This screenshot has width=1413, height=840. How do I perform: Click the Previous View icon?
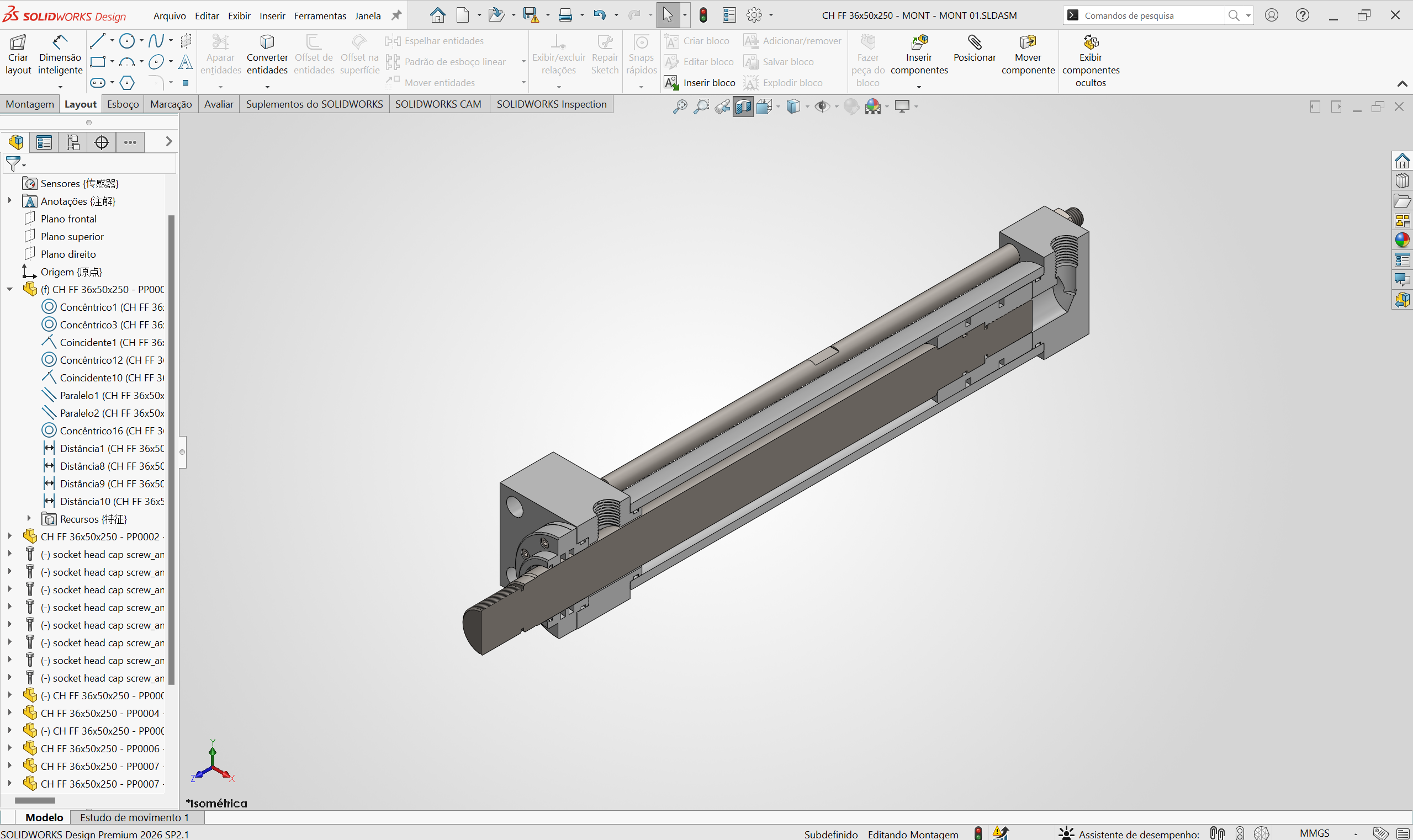[x=722, y=107]
